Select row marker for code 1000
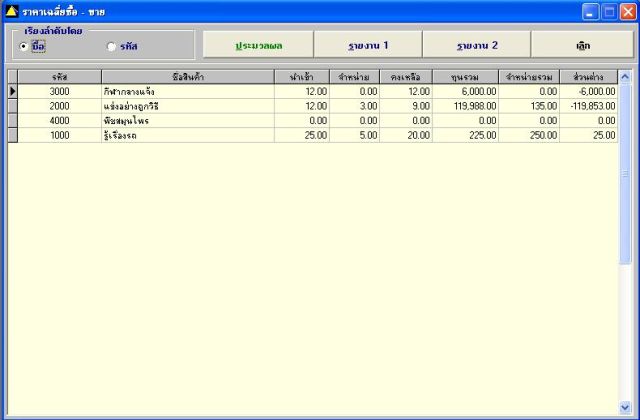This screenshot has height=420, width=640. pos(13,136)
